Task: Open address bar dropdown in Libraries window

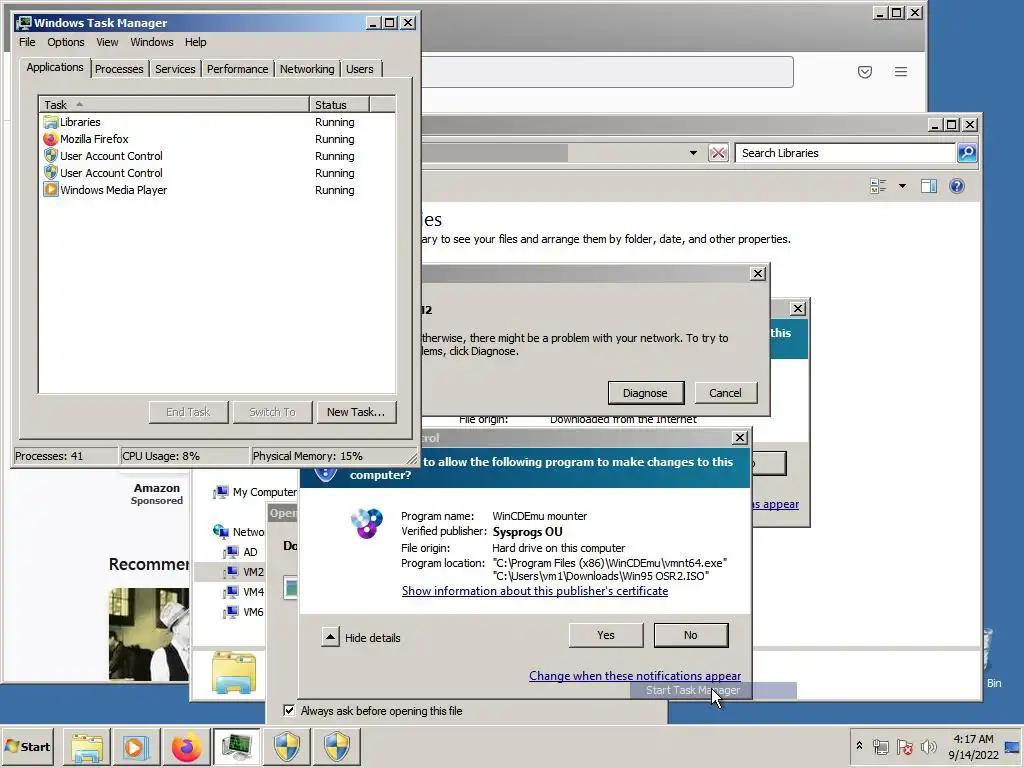Action: pos(693,153)
